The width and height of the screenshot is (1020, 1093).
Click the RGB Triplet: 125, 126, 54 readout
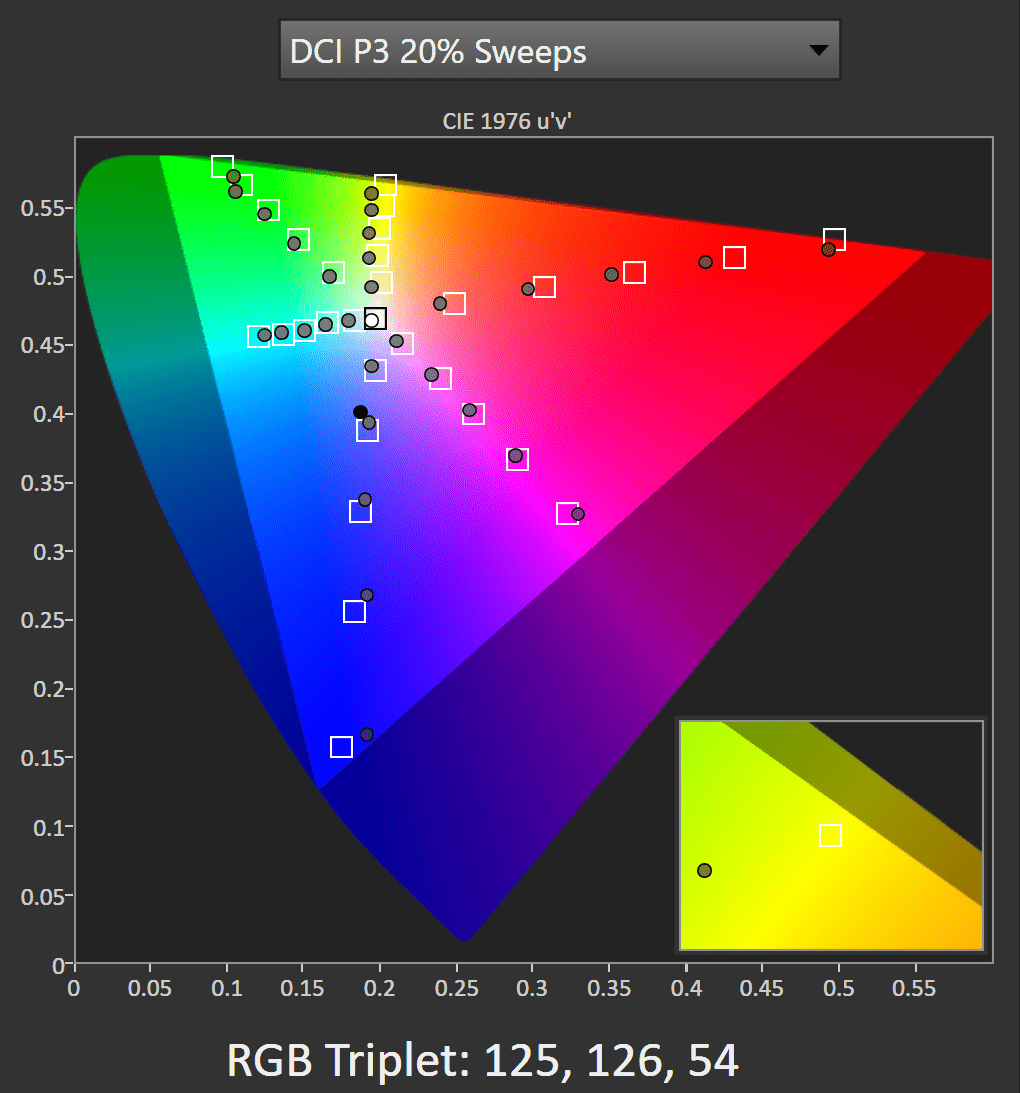click(x=482, y=1060)
